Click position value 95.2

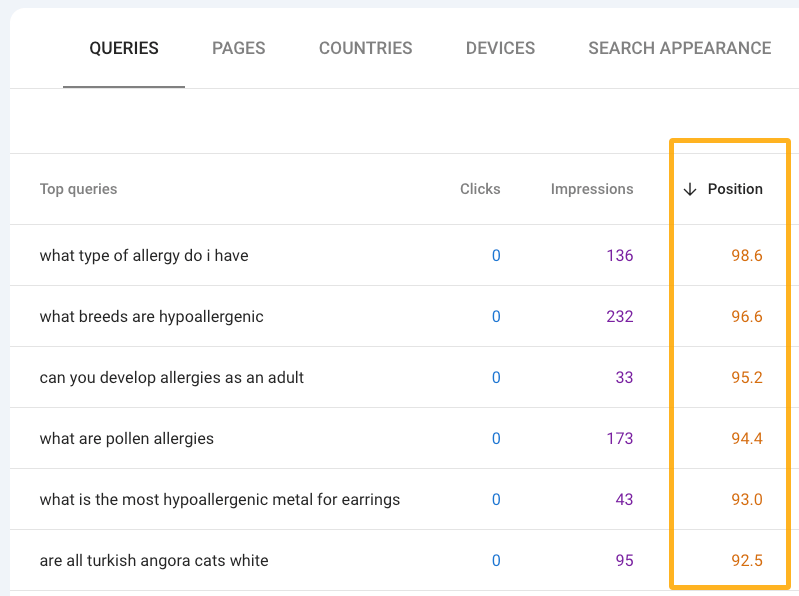pyautogui.click(x=747, y=377)
